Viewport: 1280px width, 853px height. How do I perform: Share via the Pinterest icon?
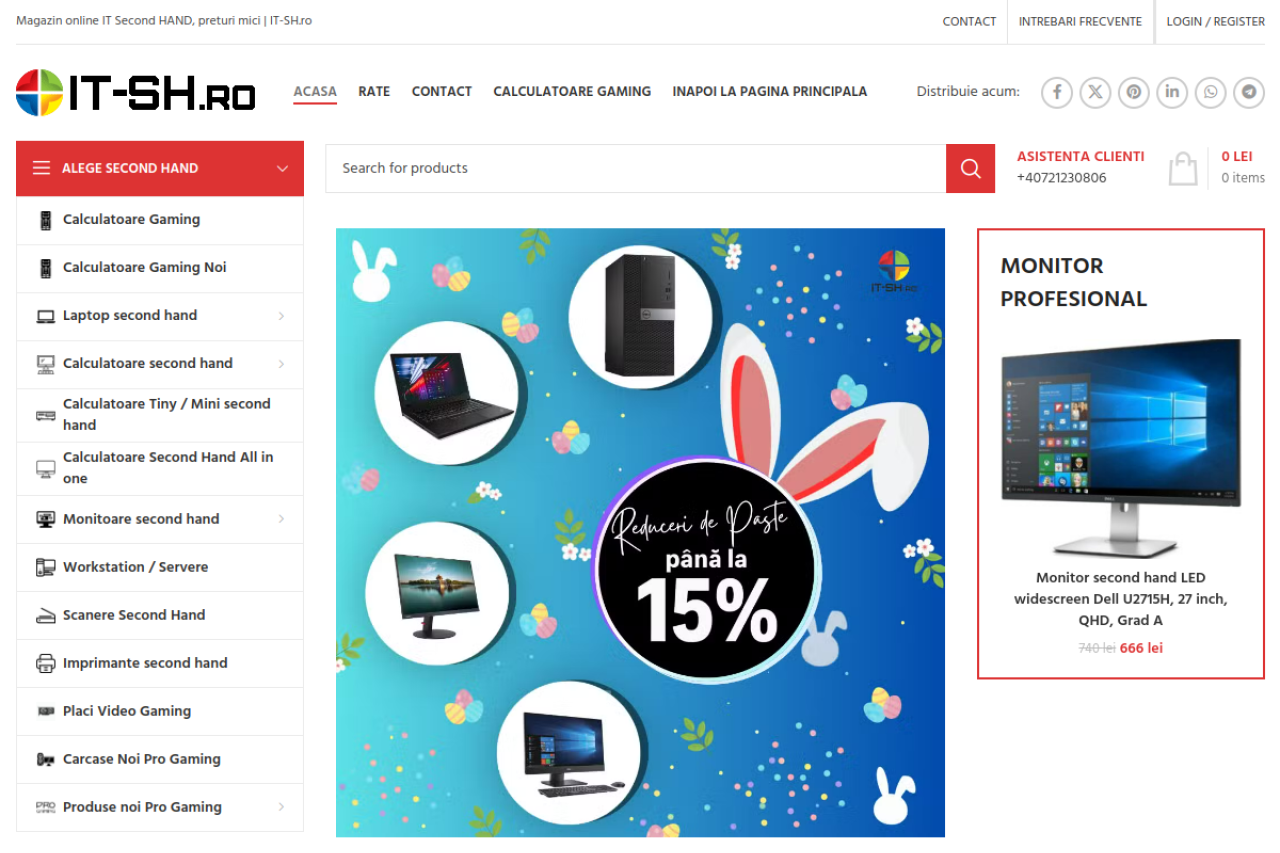pos(1134,92)
